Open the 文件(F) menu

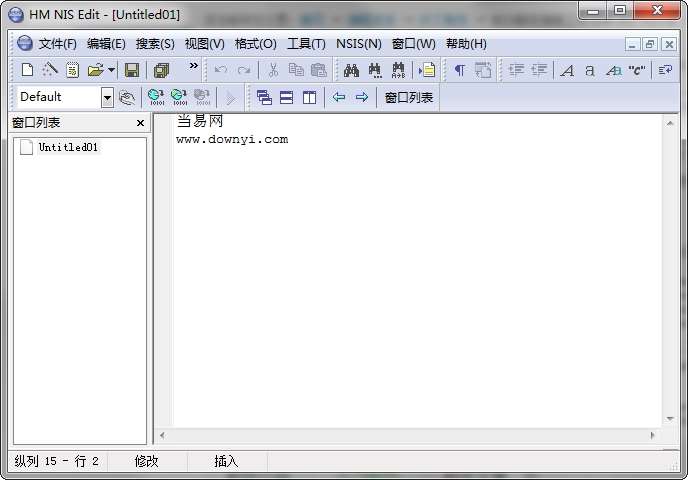(x=57, y=44)
